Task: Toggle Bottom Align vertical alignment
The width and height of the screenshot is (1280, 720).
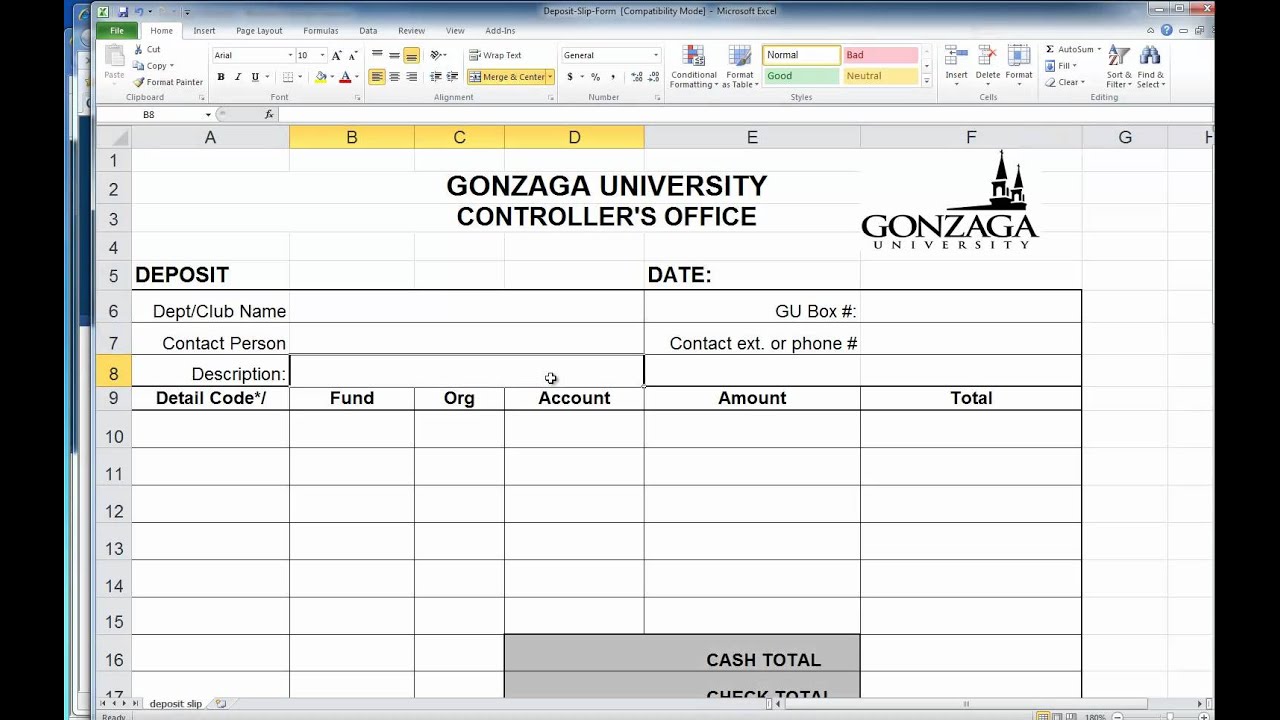Action: (411, 55)
